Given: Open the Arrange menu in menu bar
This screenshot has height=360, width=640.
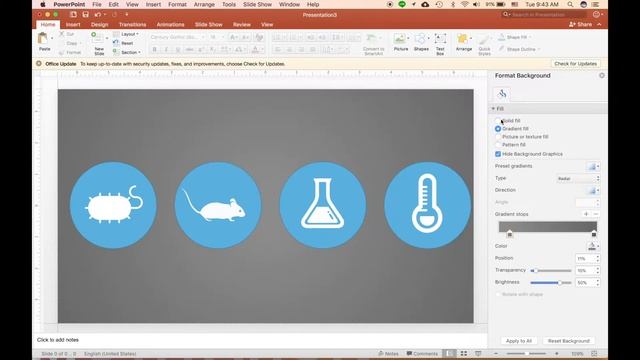Looking at the screenshot, I should (204, 4).
